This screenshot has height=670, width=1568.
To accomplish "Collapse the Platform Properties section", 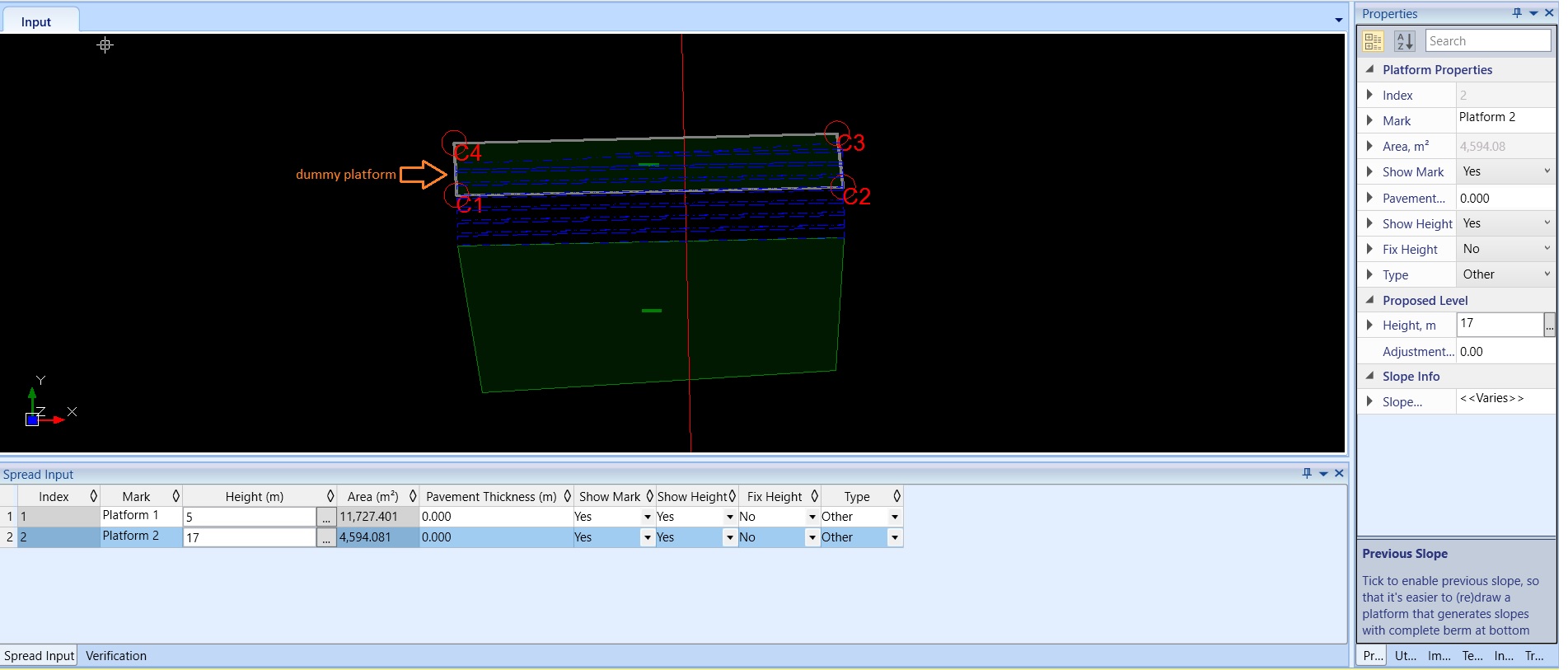I will tap(1369, 69).
